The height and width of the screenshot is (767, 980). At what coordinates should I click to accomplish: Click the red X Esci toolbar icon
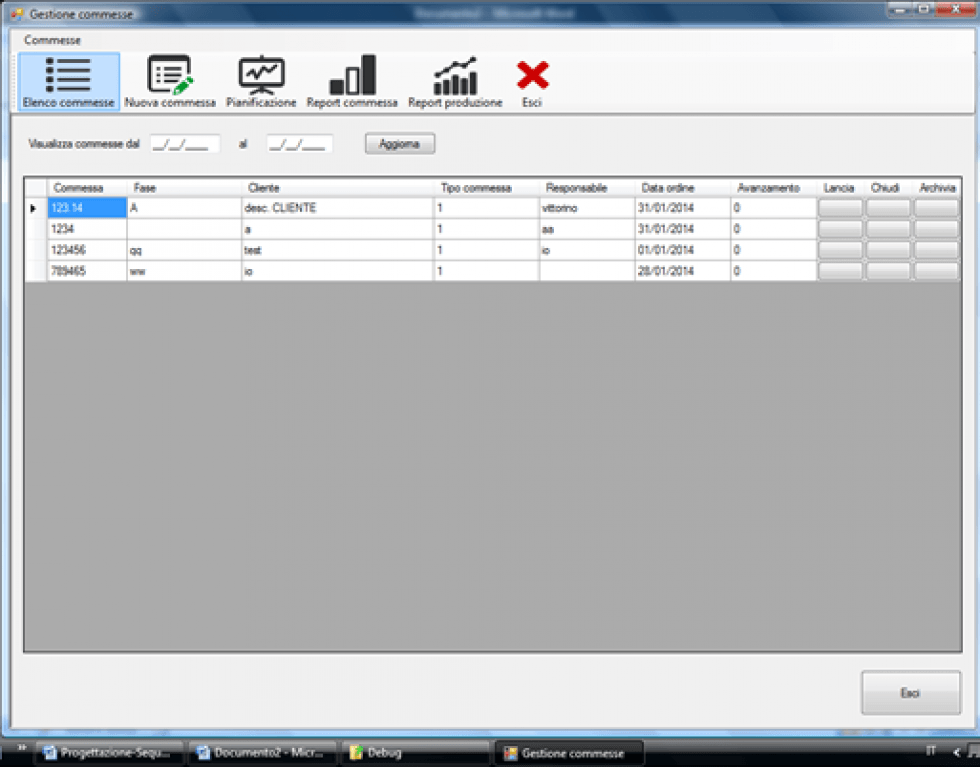pyautogui.click(x=532, y=81)
